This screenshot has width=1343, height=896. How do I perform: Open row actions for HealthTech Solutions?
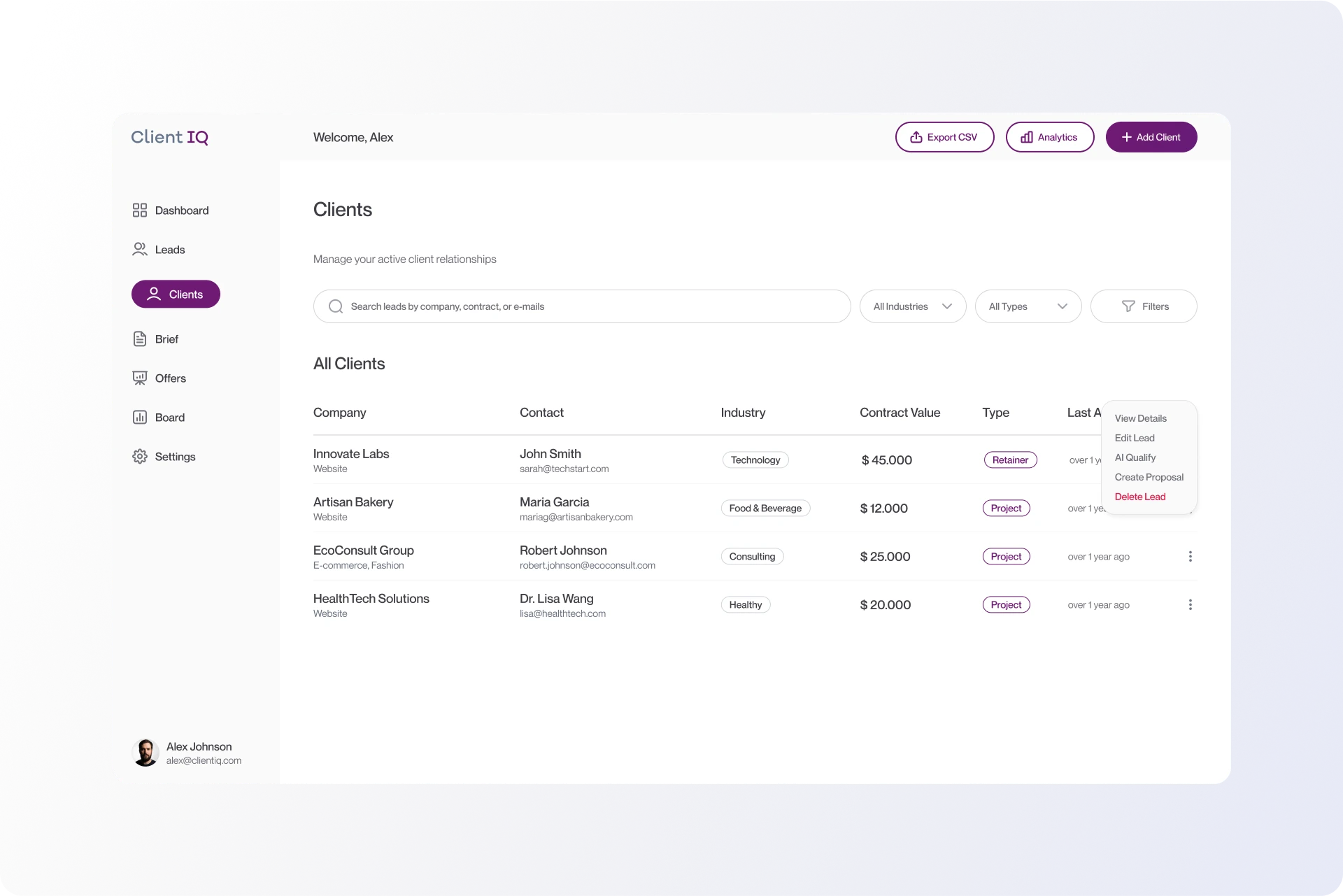[1191, 604]
